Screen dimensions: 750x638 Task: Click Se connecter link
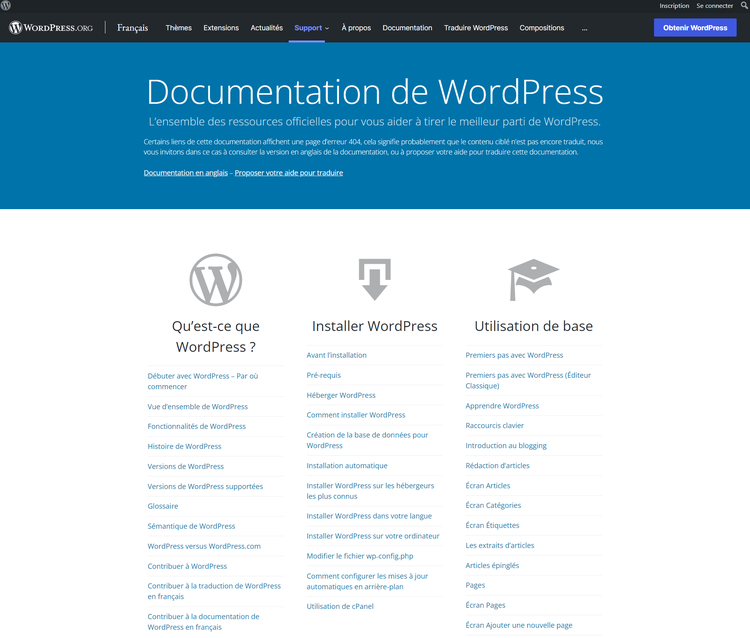click(x=715, y=6)
